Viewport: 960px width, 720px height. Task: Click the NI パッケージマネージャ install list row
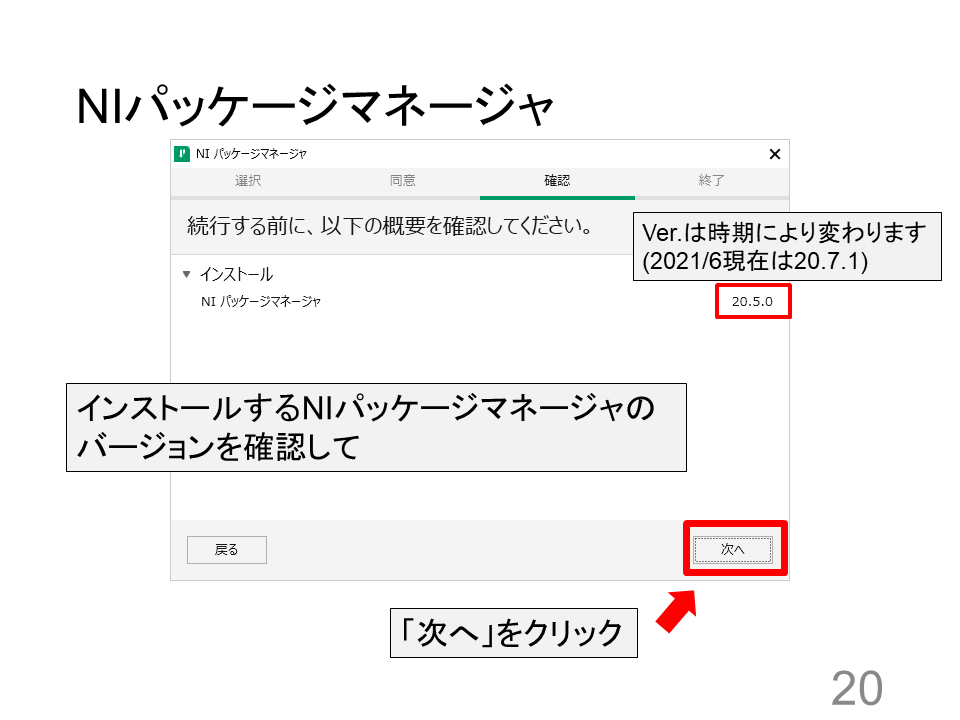point(479,301)
